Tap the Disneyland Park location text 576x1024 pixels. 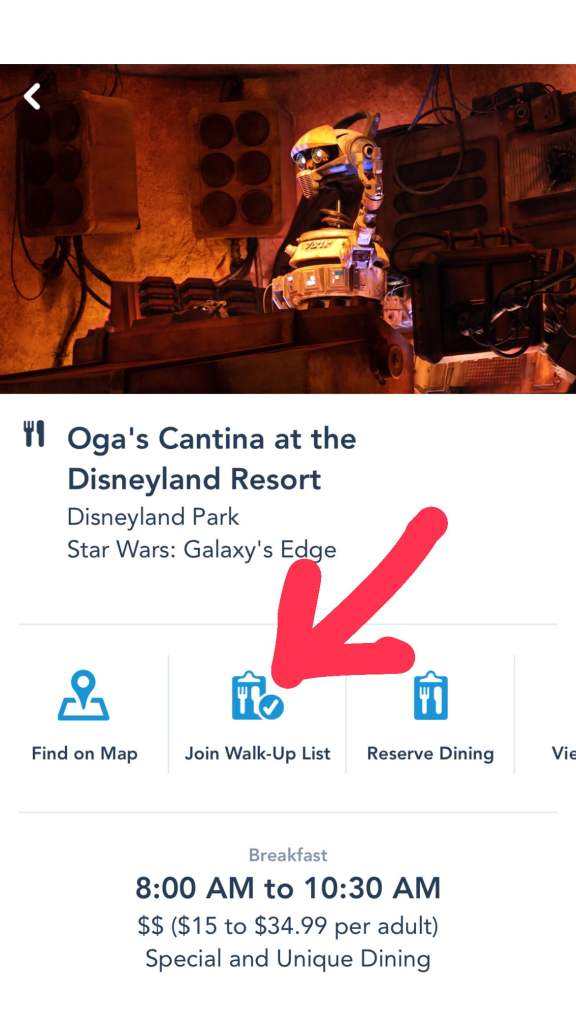[153, 518]
